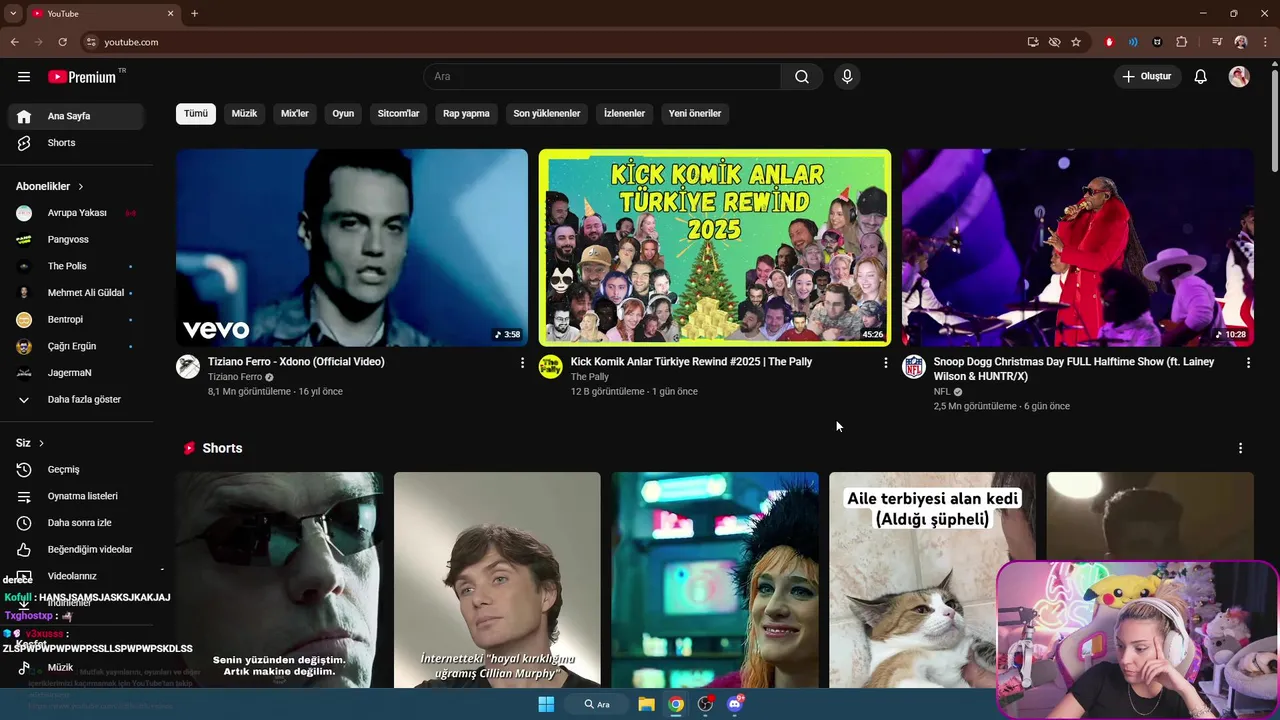Play Tiziano Ferro Xdono video thumbnail
The width and height of the screenshot is (1280, 720).
click(352, 248)
